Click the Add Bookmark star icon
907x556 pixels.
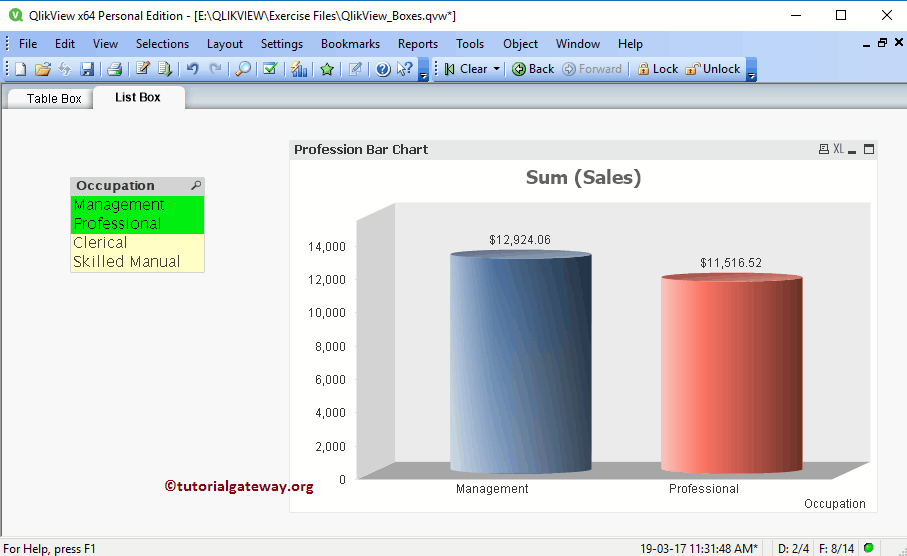click(x=327, y=69)
